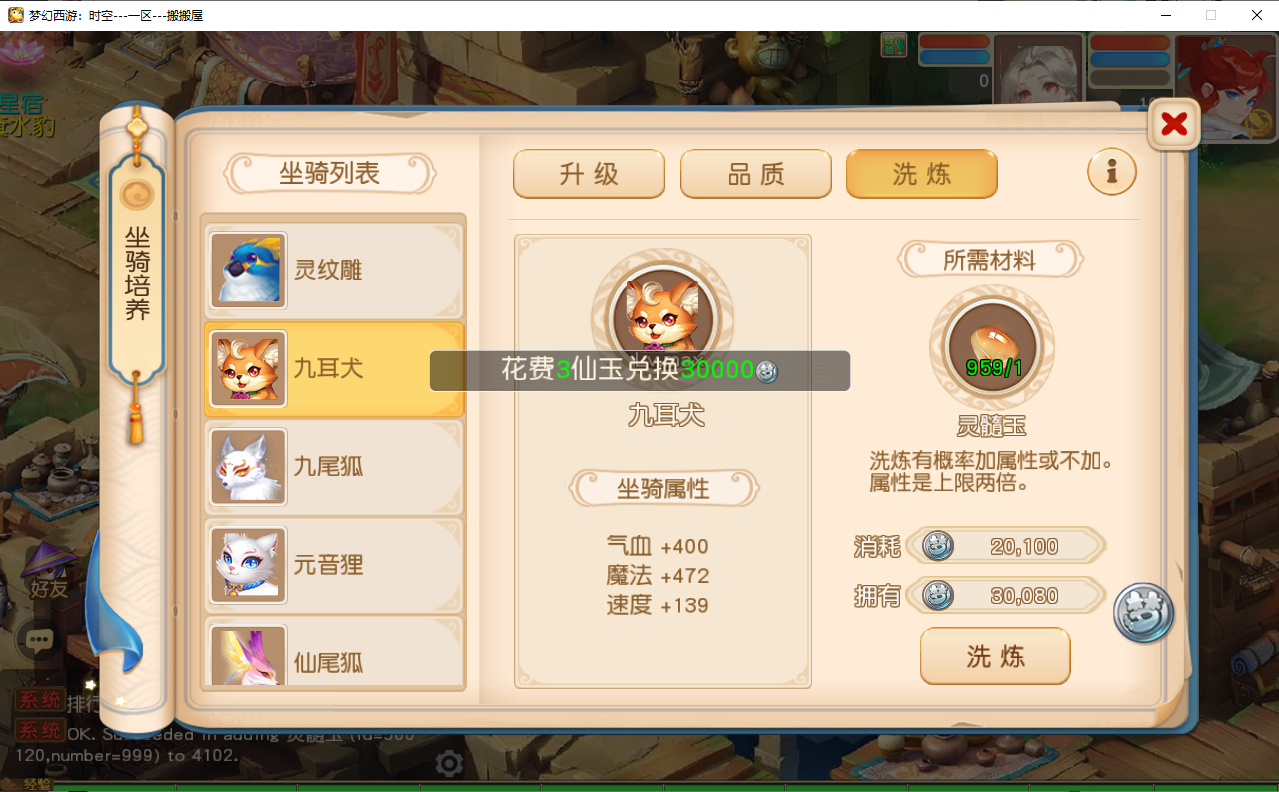Click the 洗炼 refine button
Image resolution: width=1279 pixels, height=792 pixels.
tap(995, 656)
